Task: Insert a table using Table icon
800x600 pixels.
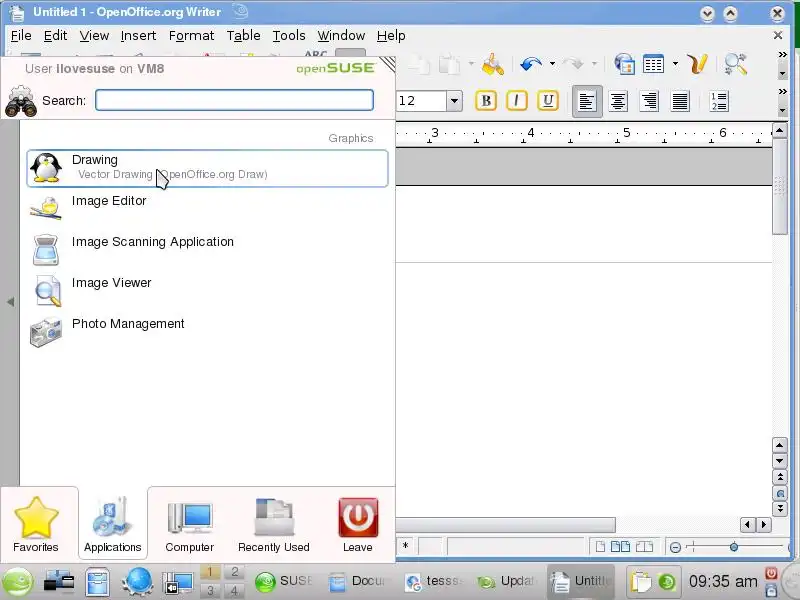Action: (653, 65)
